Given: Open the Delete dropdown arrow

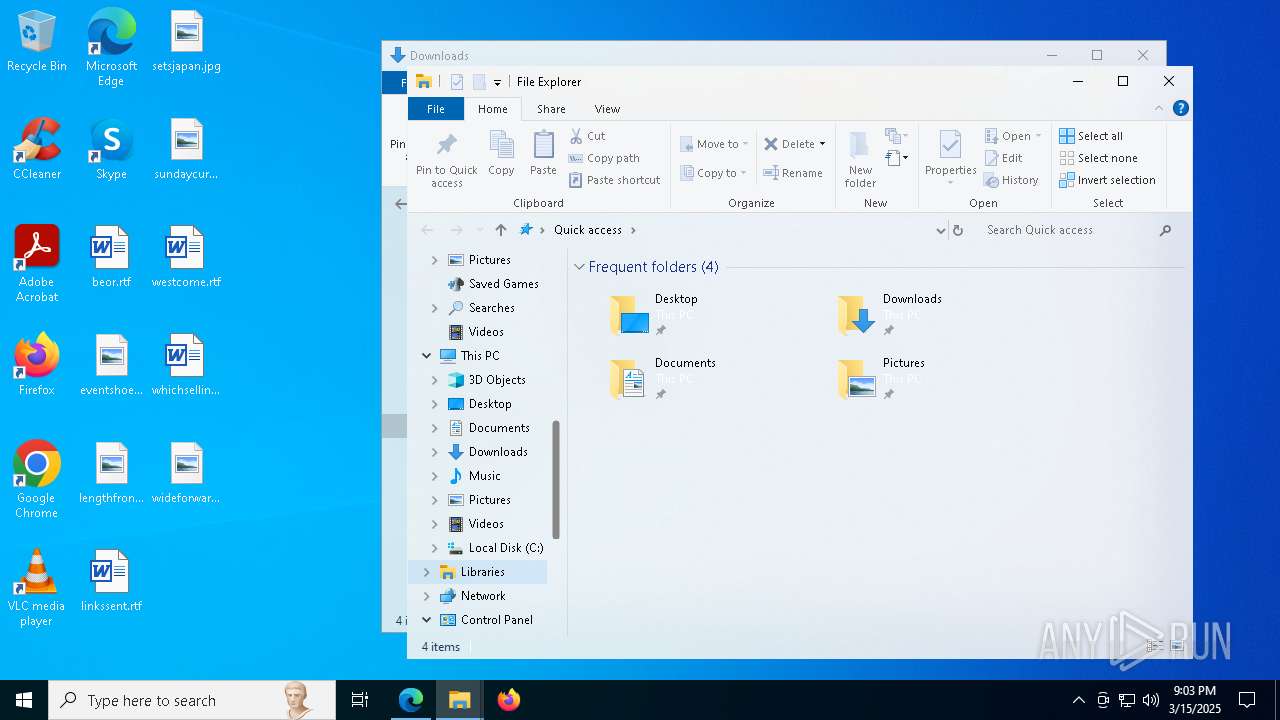Looking at the screenshot, I should [x=822, y=144].
